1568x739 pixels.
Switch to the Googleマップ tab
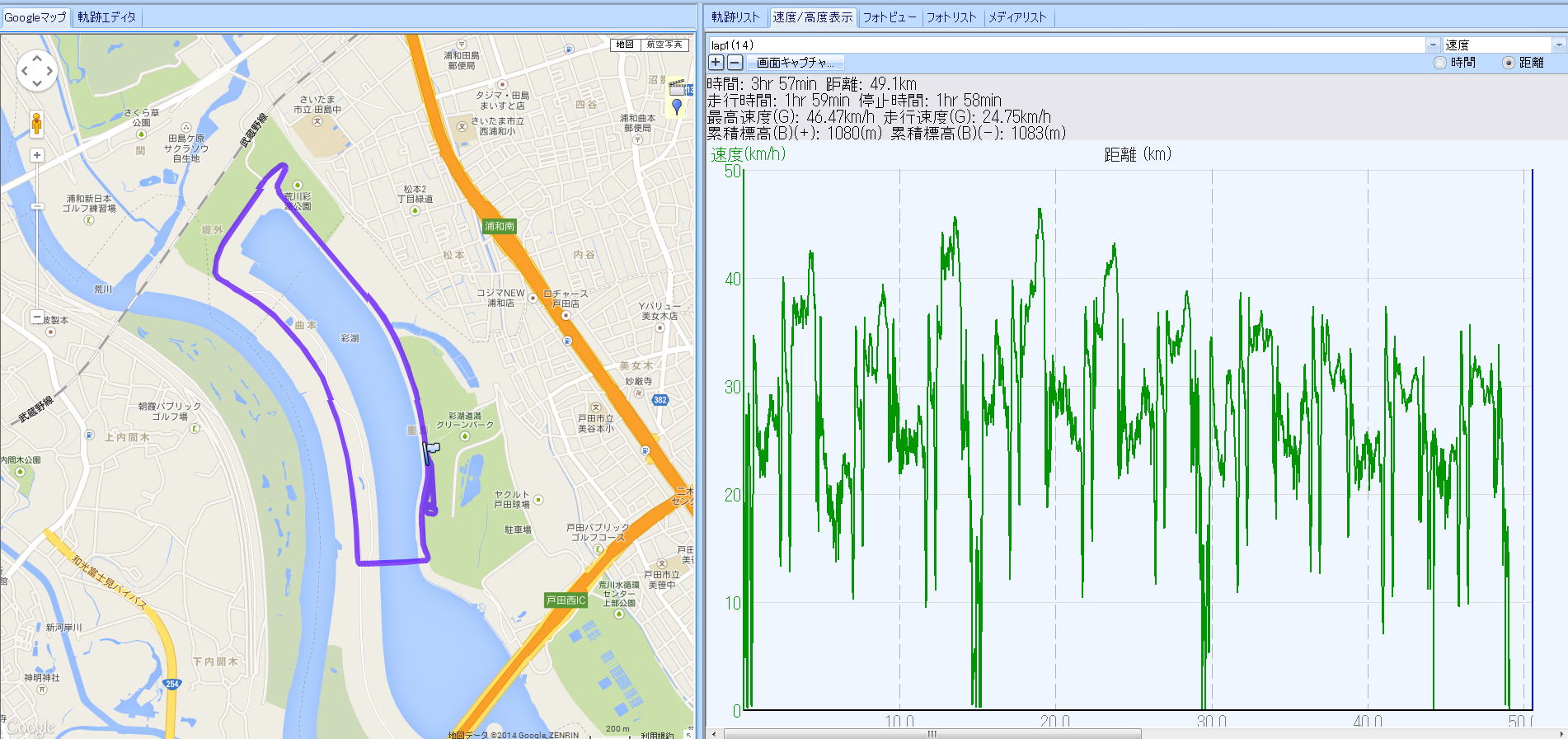point(35,17)
